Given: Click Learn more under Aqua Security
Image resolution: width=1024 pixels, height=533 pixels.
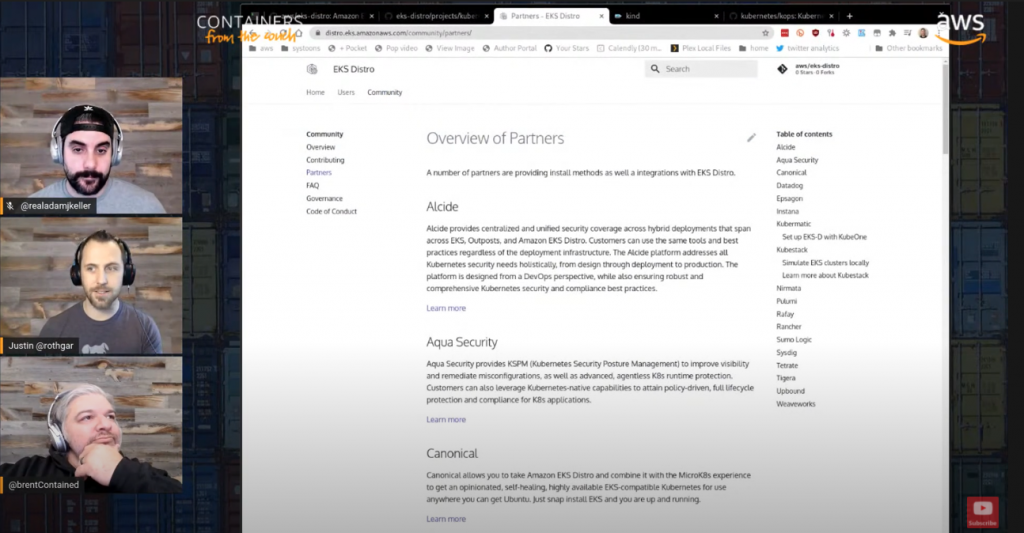Looking at the screenshot, I should 446,420.
